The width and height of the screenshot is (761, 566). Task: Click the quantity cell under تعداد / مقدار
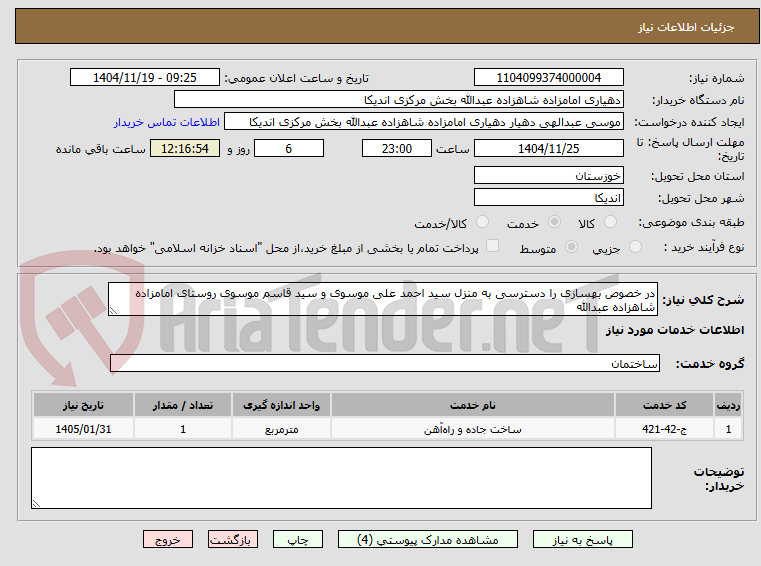(182, 429)
